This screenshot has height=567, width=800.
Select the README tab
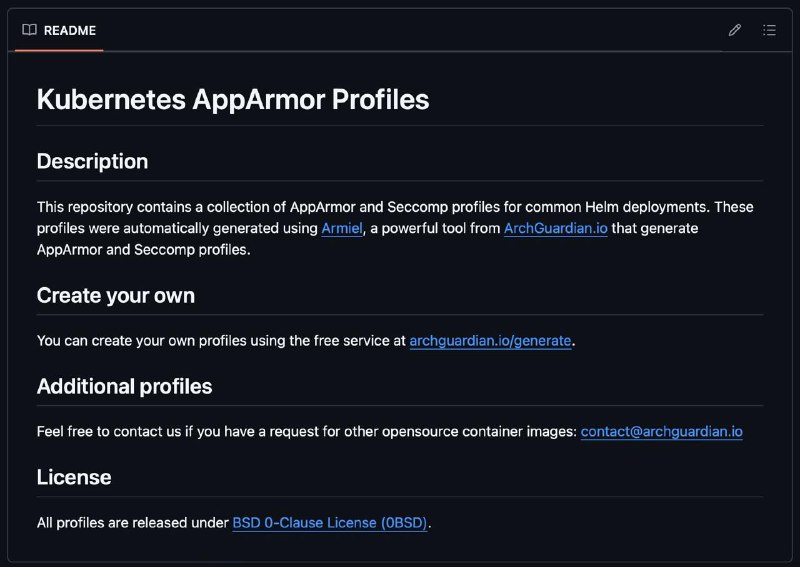coord(59,31)
